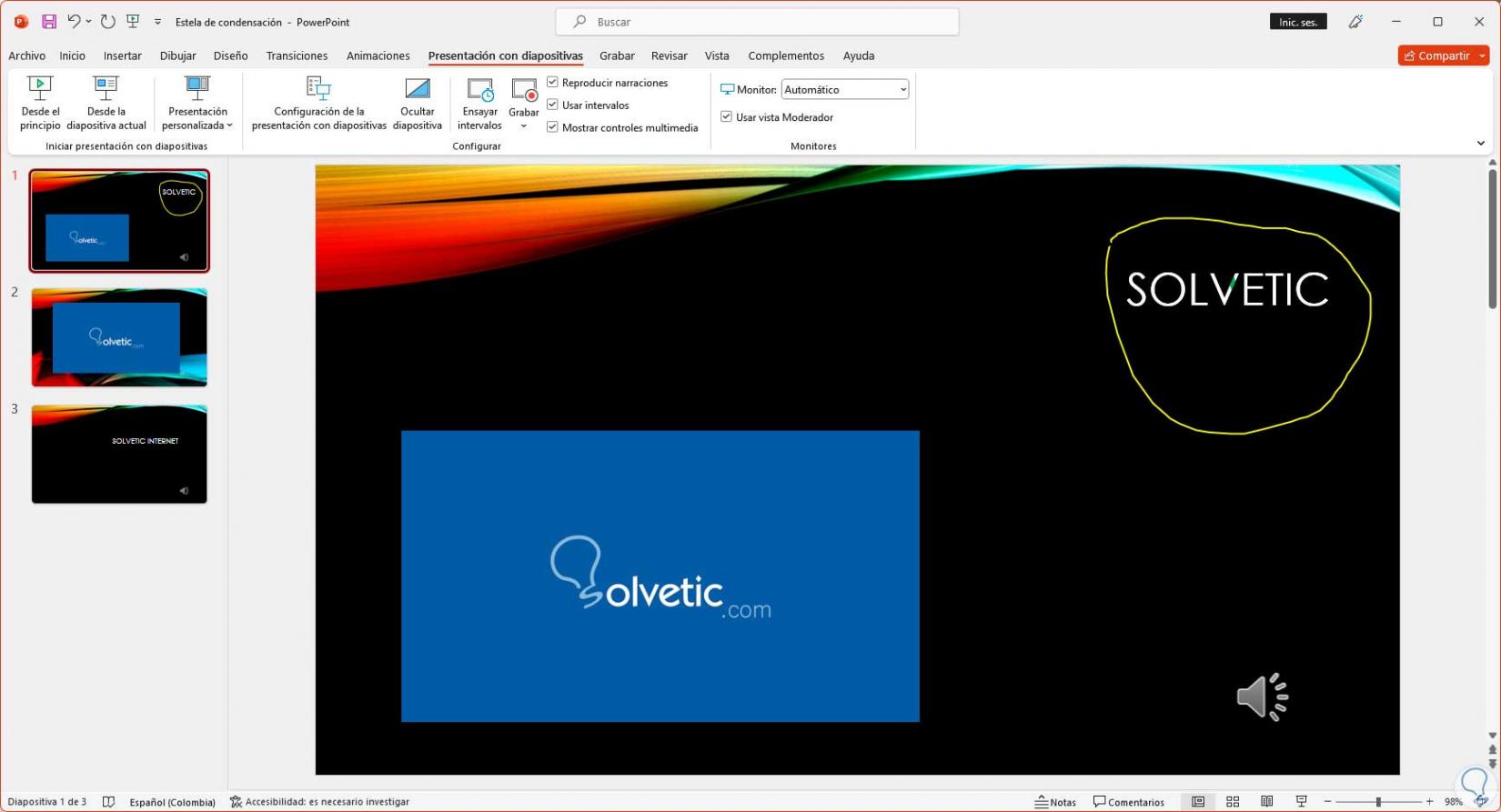Start slideshow from quick access toolbar icon
The image size is (1501, 812).
tap(133, 22)
